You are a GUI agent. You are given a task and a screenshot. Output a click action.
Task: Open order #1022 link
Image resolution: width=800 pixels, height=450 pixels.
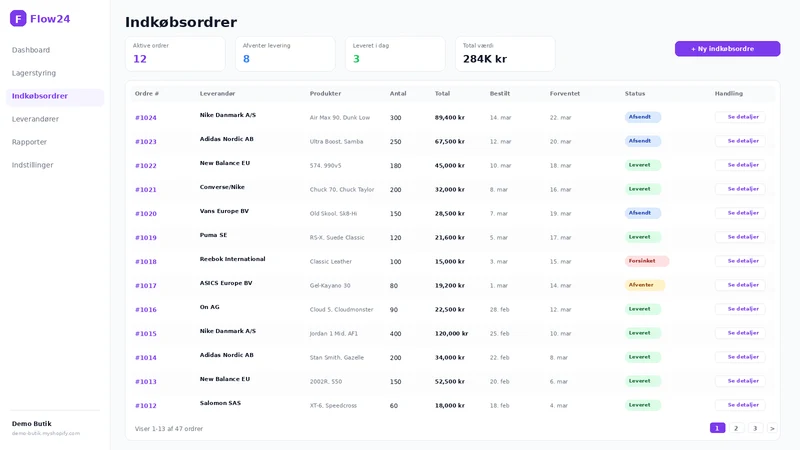click(145, 166)
